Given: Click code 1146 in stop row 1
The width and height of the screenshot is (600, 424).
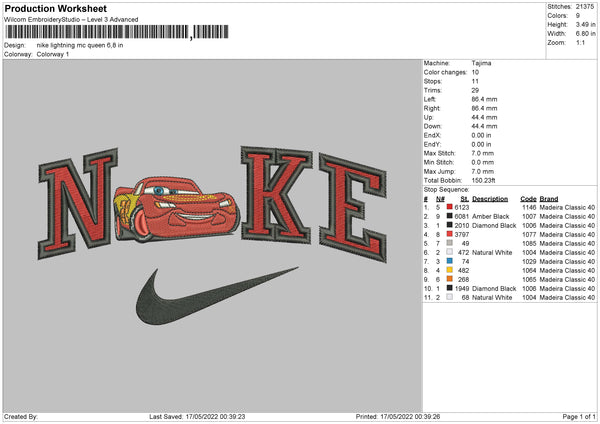Looking at the screenshot, I should [x=529, y=207].
